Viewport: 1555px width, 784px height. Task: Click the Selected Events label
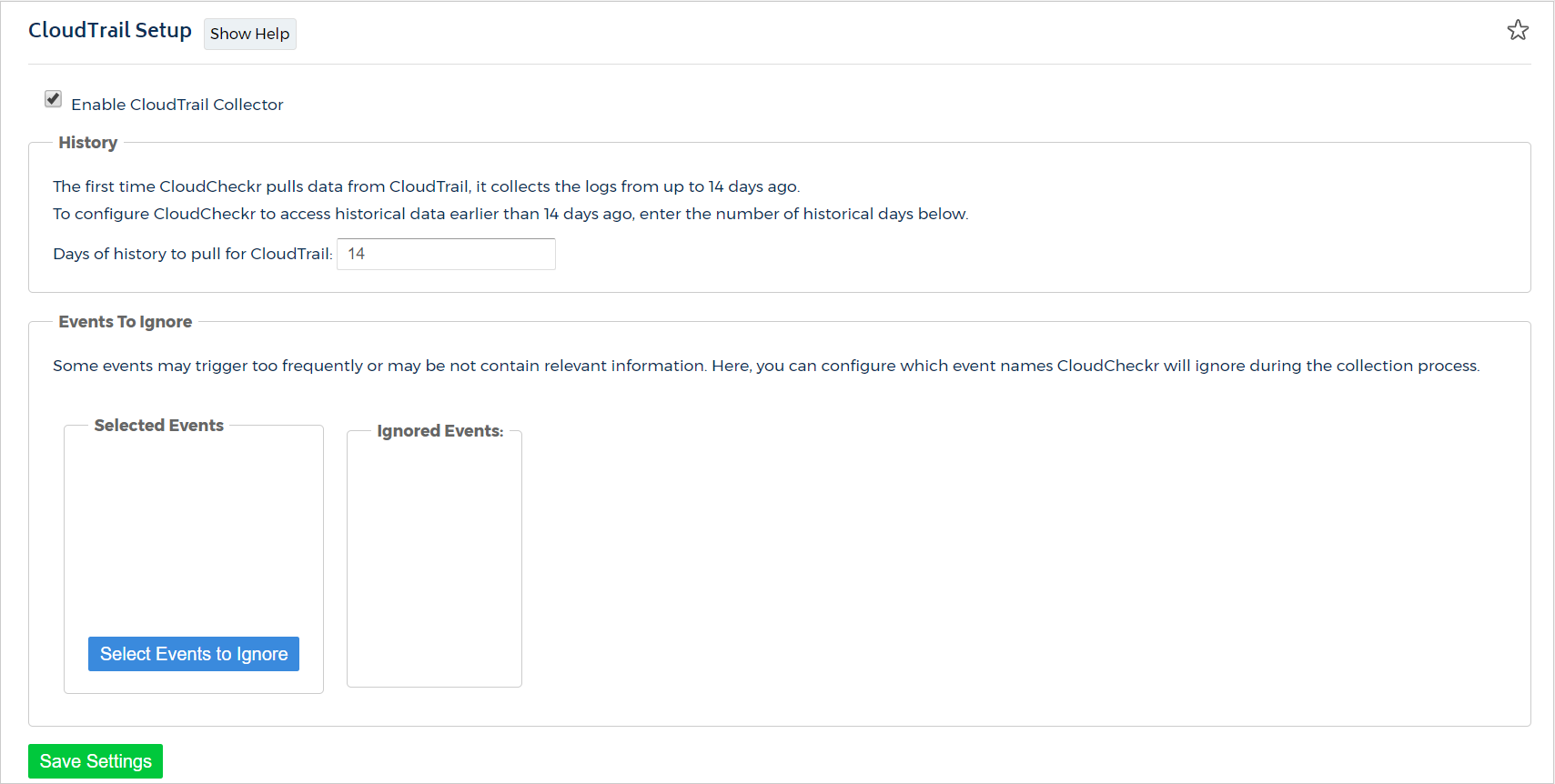tap(159, 426)
